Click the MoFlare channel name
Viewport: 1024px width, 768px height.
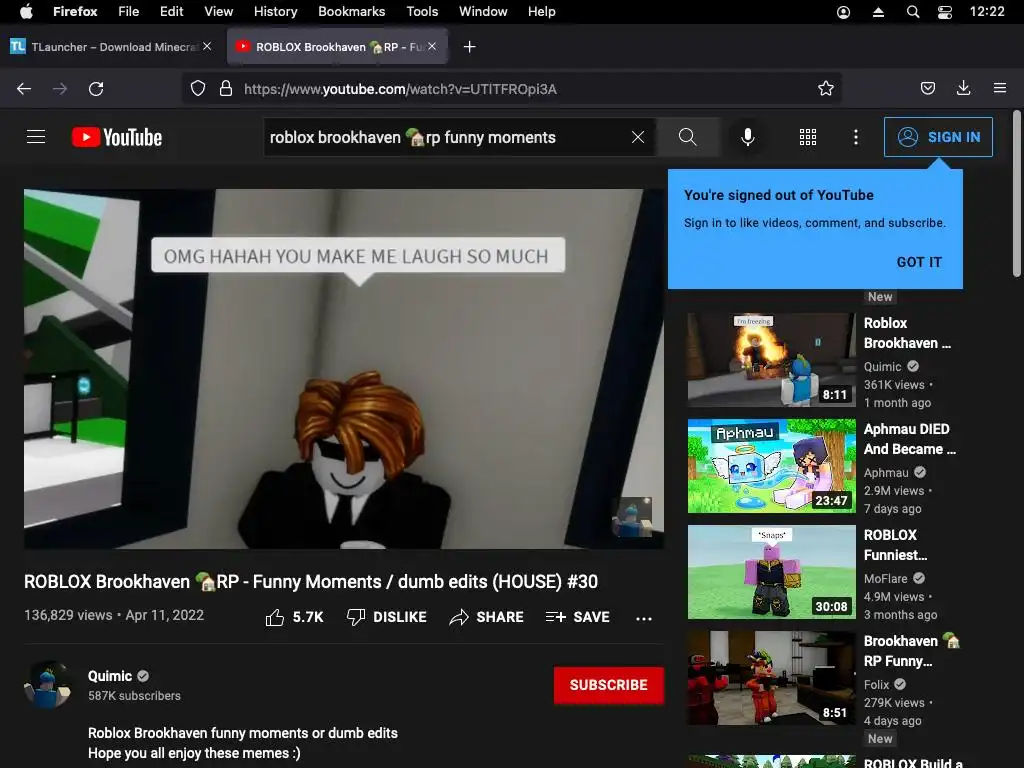pos(886,578)
